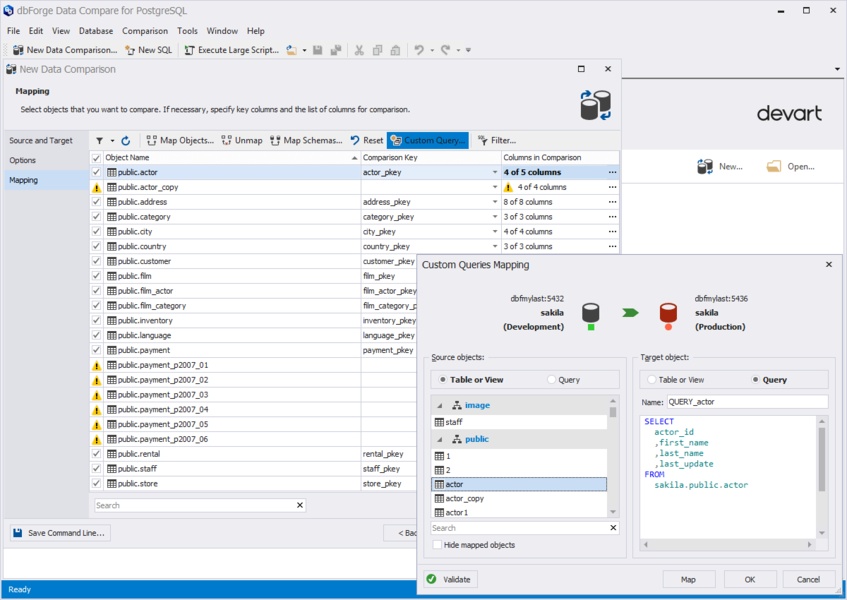Uncheck the public.address object checkbox
The image size is (847, 600).
(x=96, y=202)
